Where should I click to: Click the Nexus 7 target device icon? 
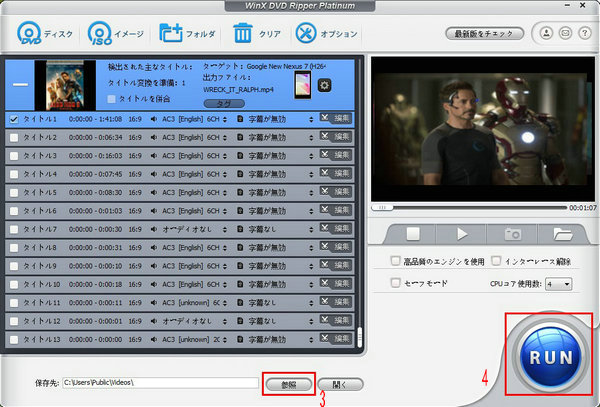click(302, 85)
